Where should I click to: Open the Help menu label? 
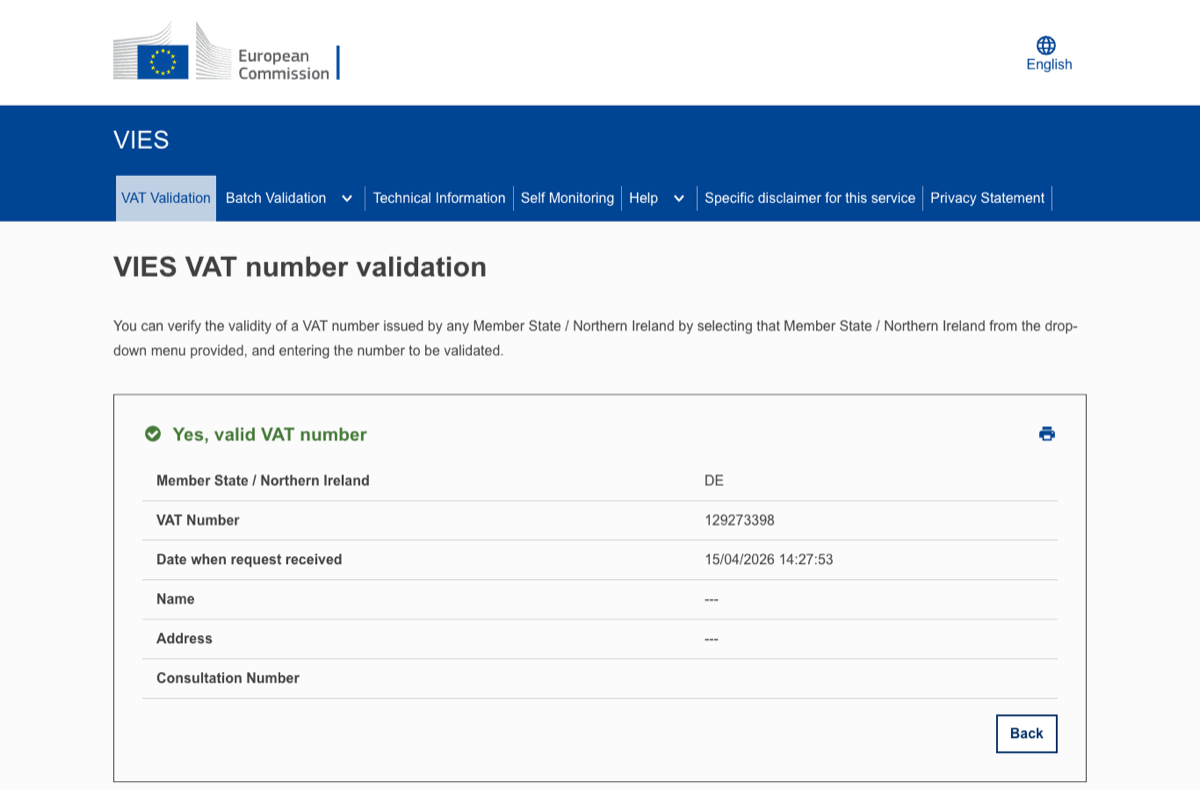pyautogui.click(x=643, y=198)
